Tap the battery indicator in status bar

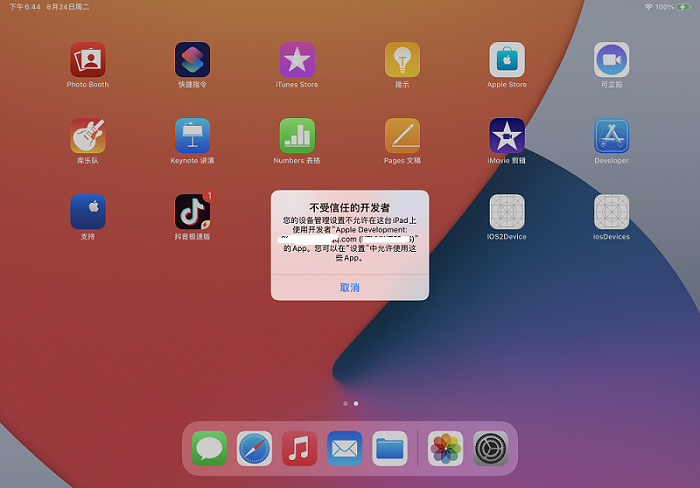(683, 7)
